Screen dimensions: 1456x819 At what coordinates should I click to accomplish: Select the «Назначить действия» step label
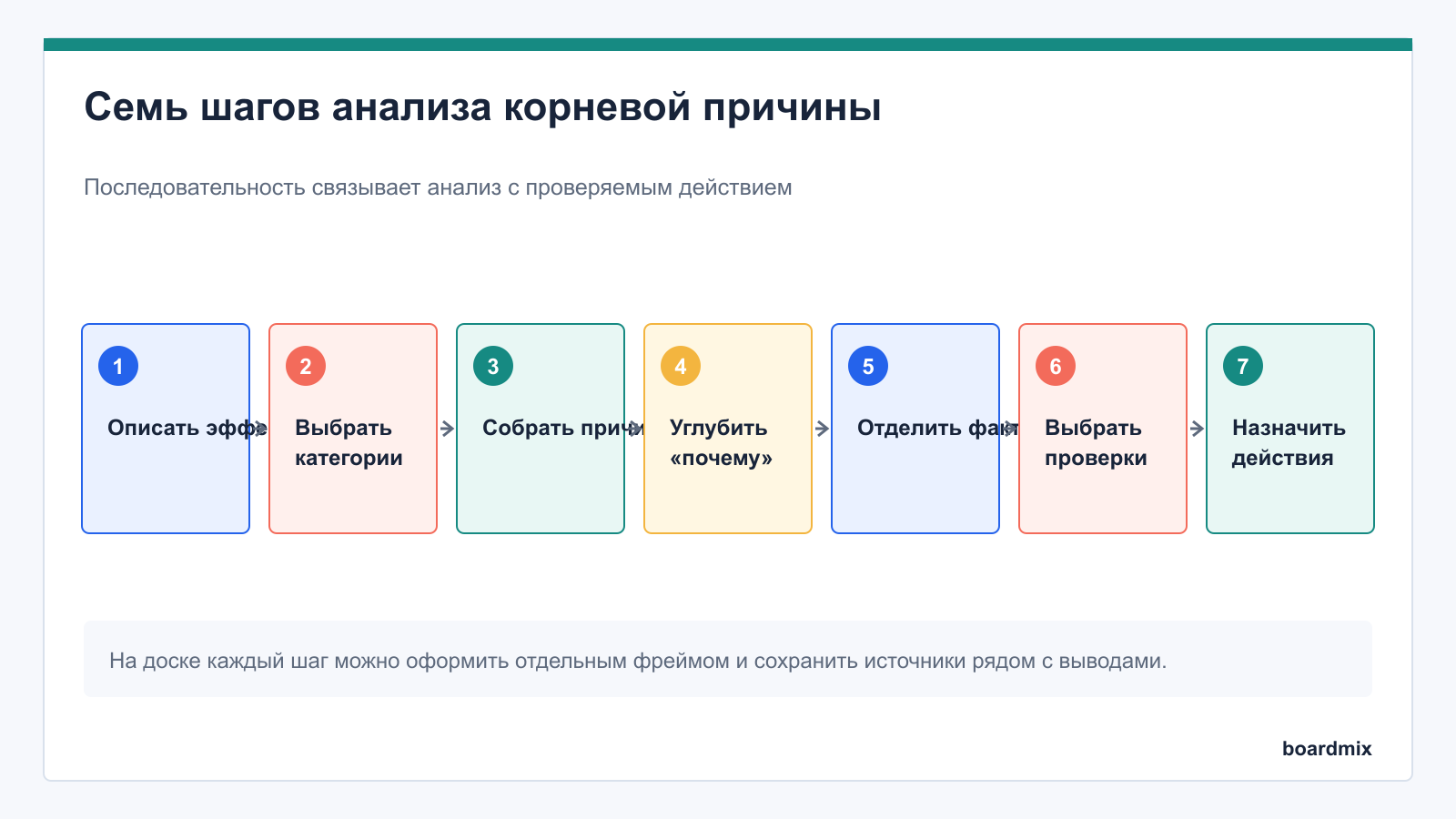click(1289, 443)
